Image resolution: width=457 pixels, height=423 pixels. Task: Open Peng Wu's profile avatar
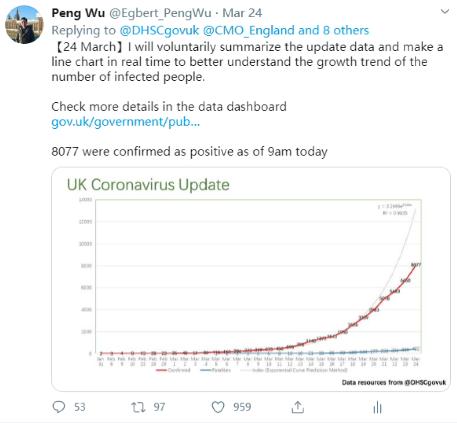24,25
